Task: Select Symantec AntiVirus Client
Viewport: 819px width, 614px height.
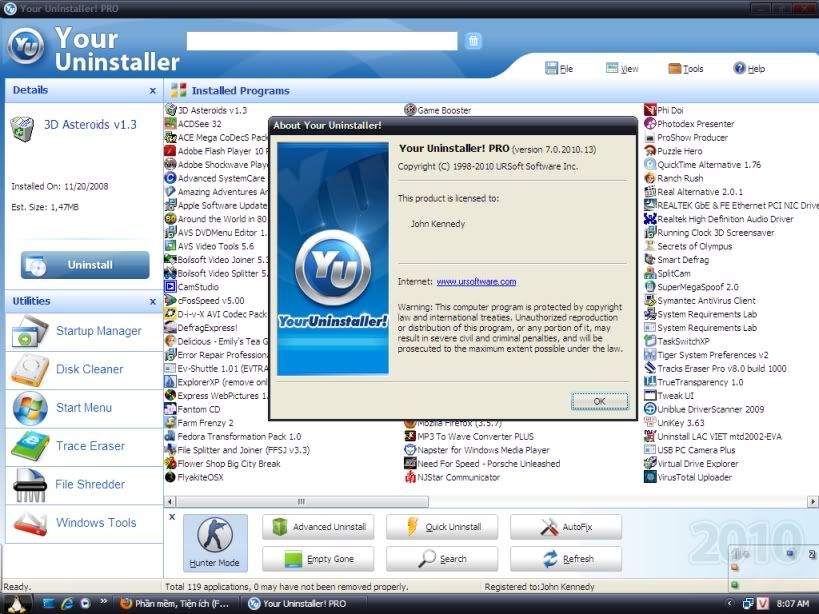Action: [700, 300]
